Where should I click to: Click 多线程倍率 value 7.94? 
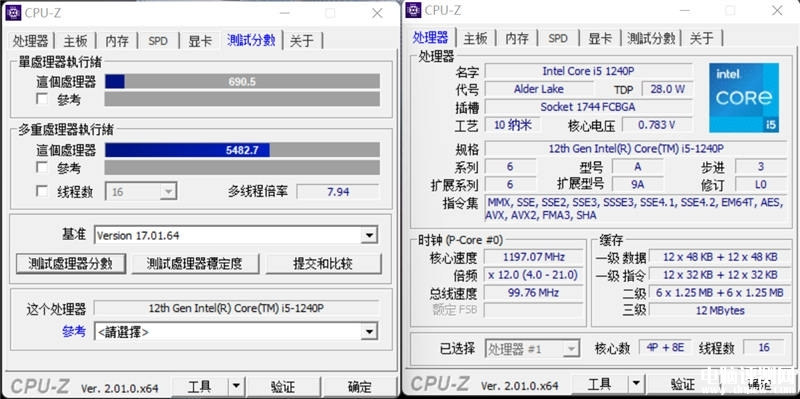[338, 192]
